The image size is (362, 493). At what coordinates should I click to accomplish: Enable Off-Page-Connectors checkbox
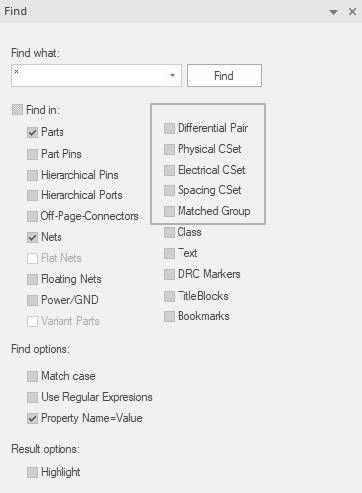(32, 216)
